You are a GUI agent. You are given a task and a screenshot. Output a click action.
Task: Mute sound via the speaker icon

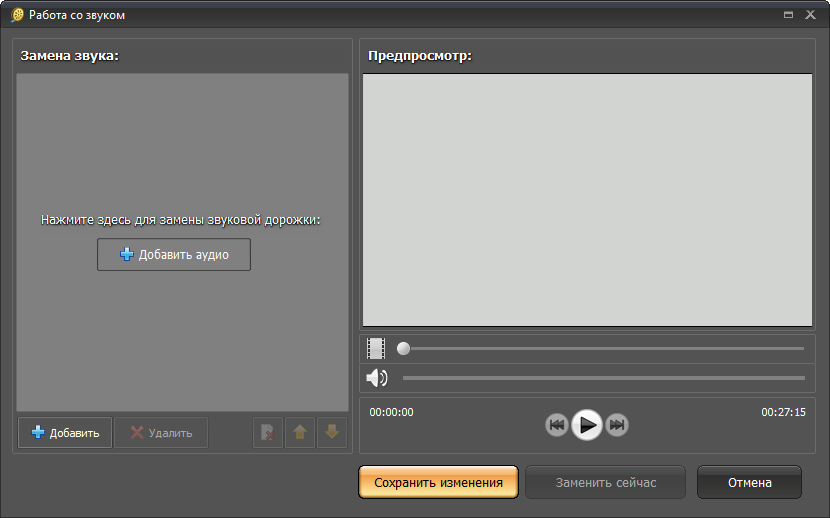377,378
